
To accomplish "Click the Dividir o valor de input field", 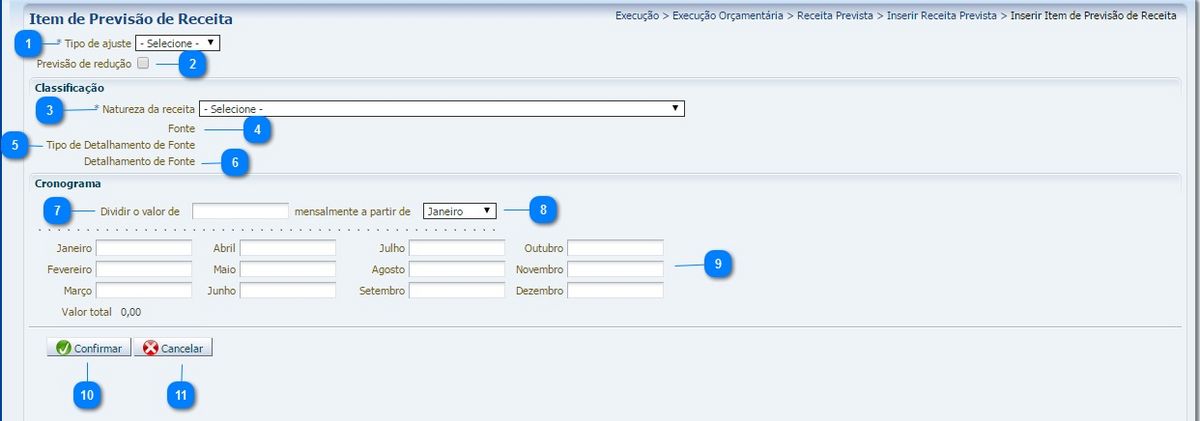I will click(240, 211).
